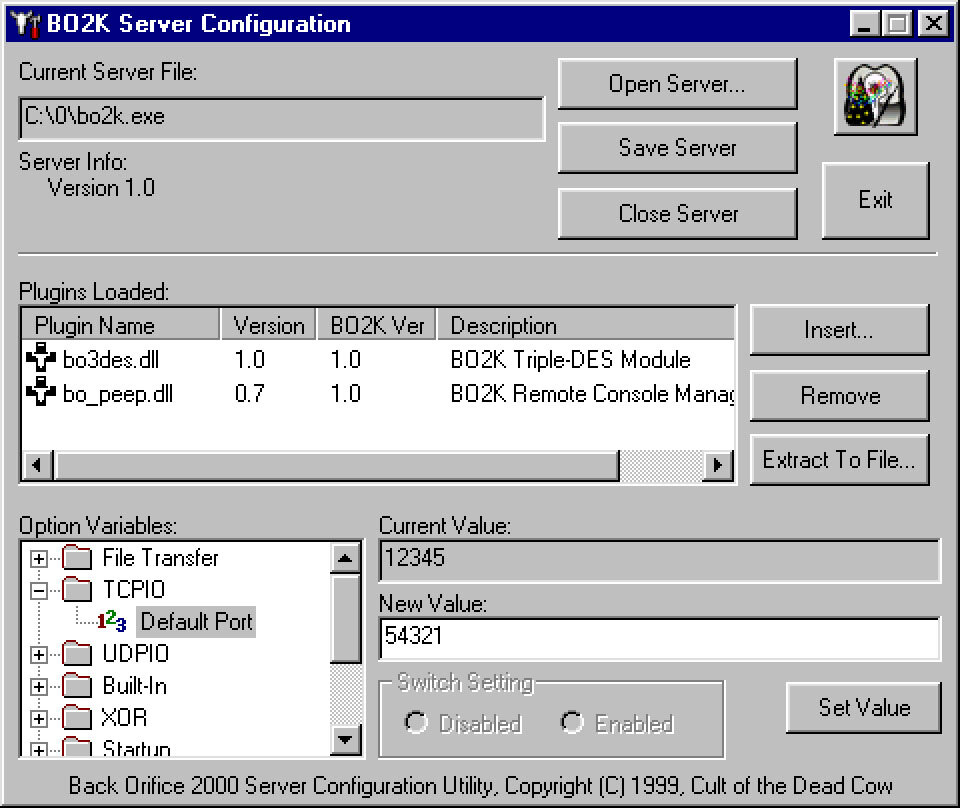
Task: Sort plugins by Plugin Name column header
Action: point(120,325)
